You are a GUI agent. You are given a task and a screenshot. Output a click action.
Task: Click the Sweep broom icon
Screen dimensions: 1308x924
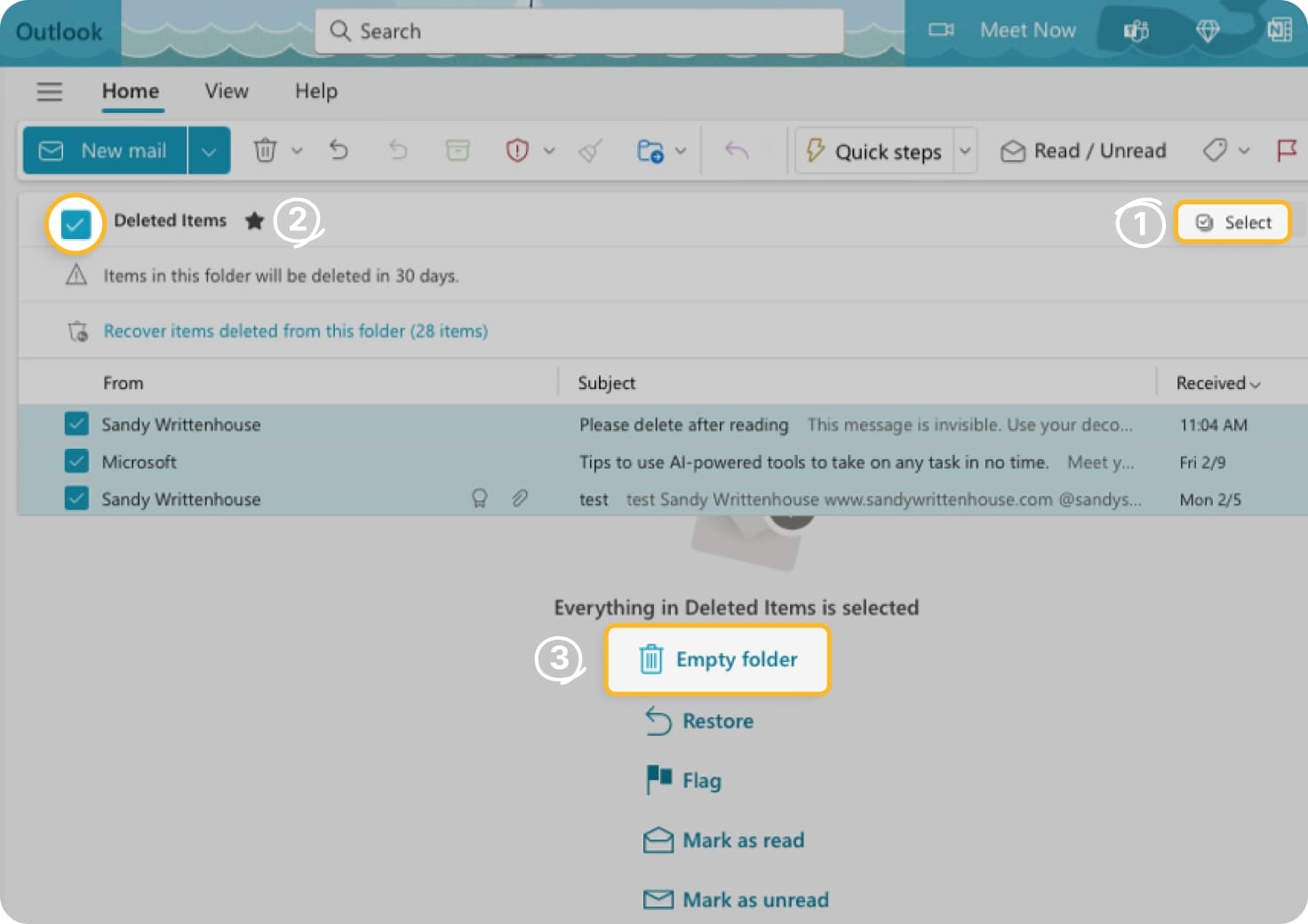[590, 151]
